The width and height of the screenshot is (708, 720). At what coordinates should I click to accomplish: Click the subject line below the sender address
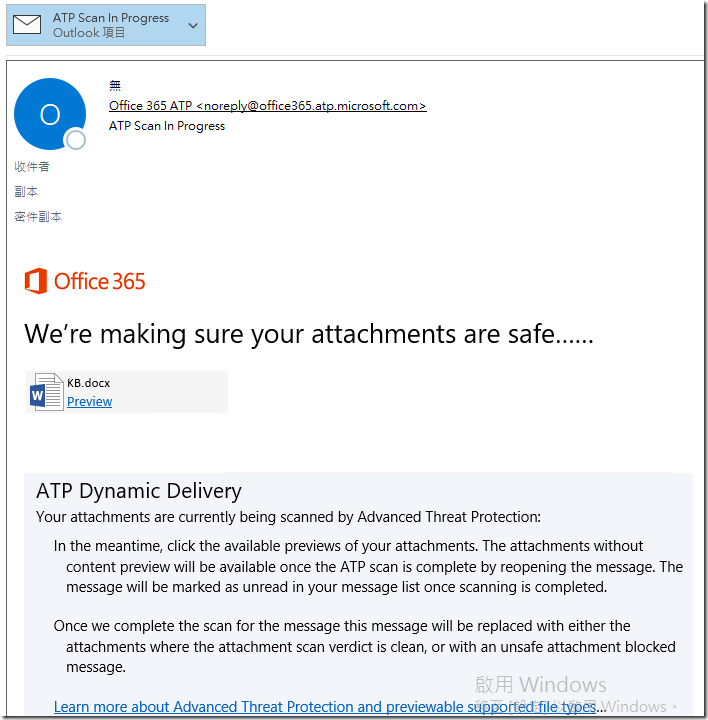tap(166, 126)
